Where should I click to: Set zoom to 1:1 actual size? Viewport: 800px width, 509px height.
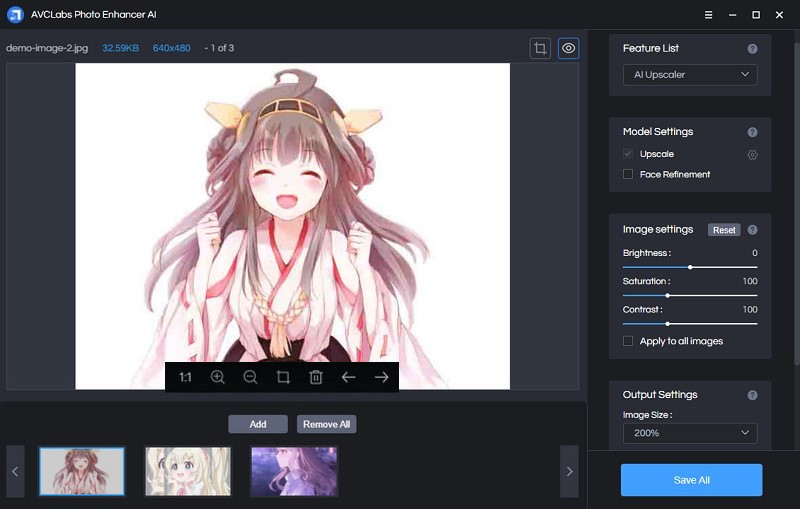[x=185, y=377]
